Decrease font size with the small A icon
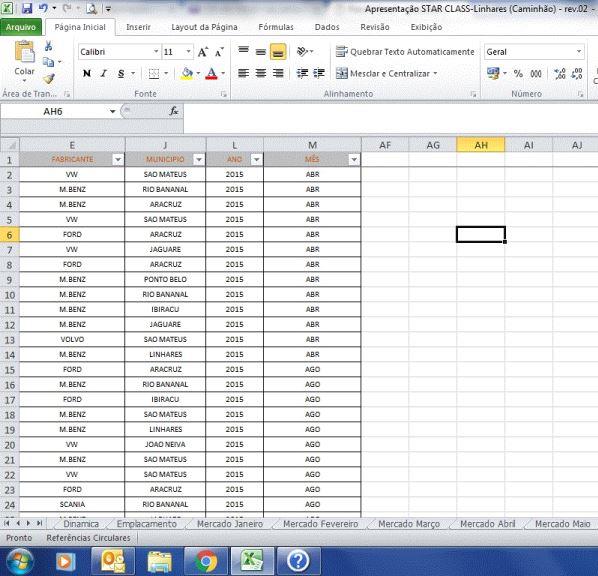The width and height of the screenshot is (598, 576). coord(219,52)
